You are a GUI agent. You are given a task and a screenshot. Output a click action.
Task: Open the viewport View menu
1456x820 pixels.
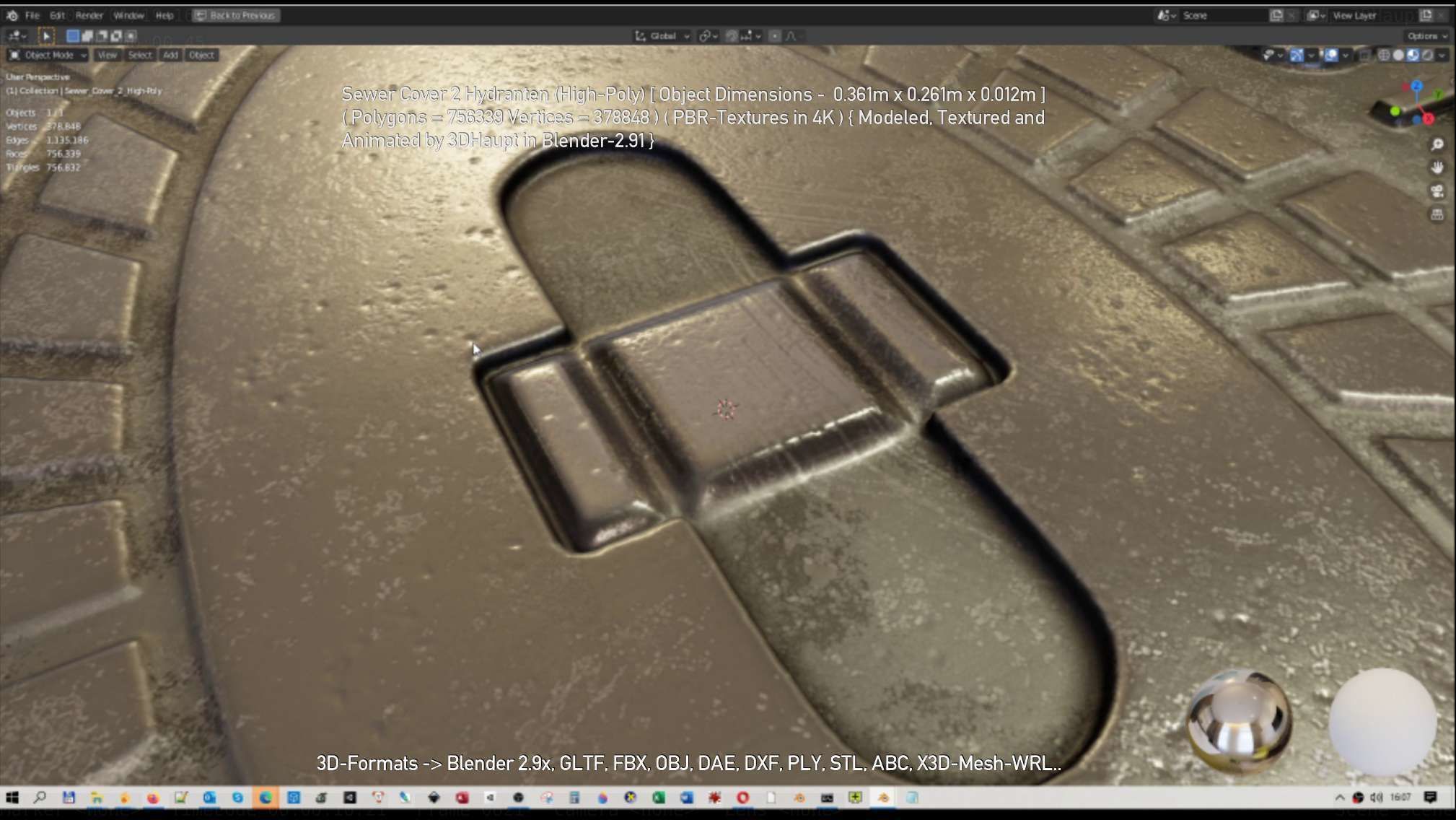pyautogui.click(x=107, y=55)
